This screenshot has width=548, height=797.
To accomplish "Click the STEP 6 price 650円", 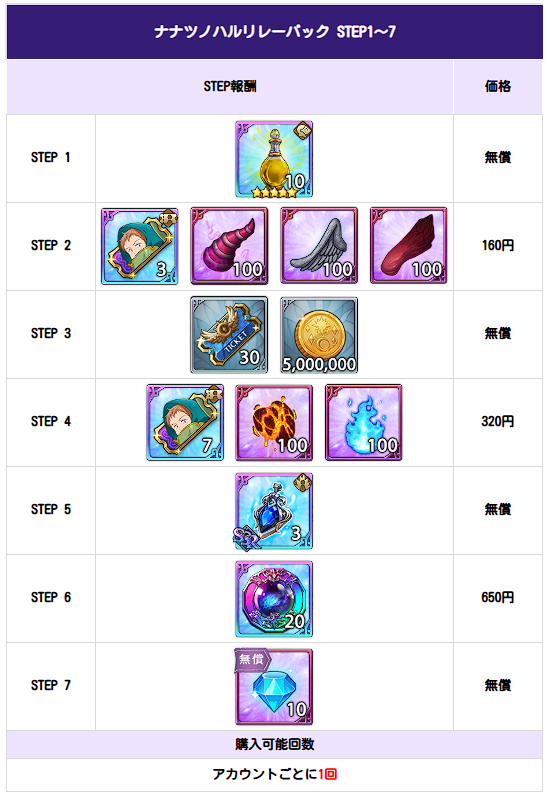I will (x=498, y=597).
